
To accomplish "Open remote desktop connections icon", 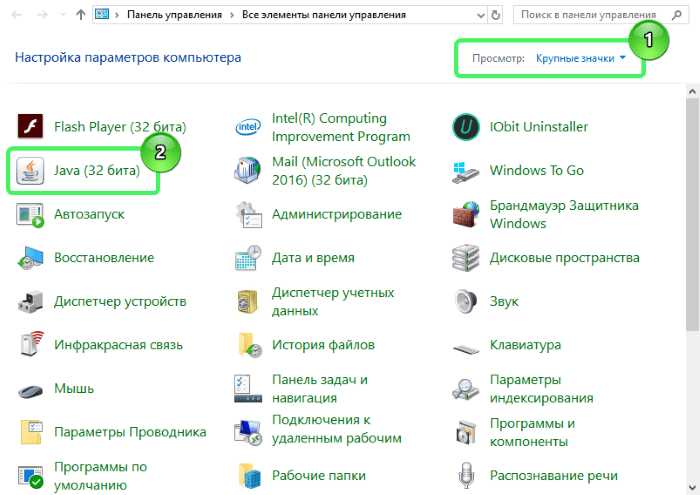I will click(248, 432).
